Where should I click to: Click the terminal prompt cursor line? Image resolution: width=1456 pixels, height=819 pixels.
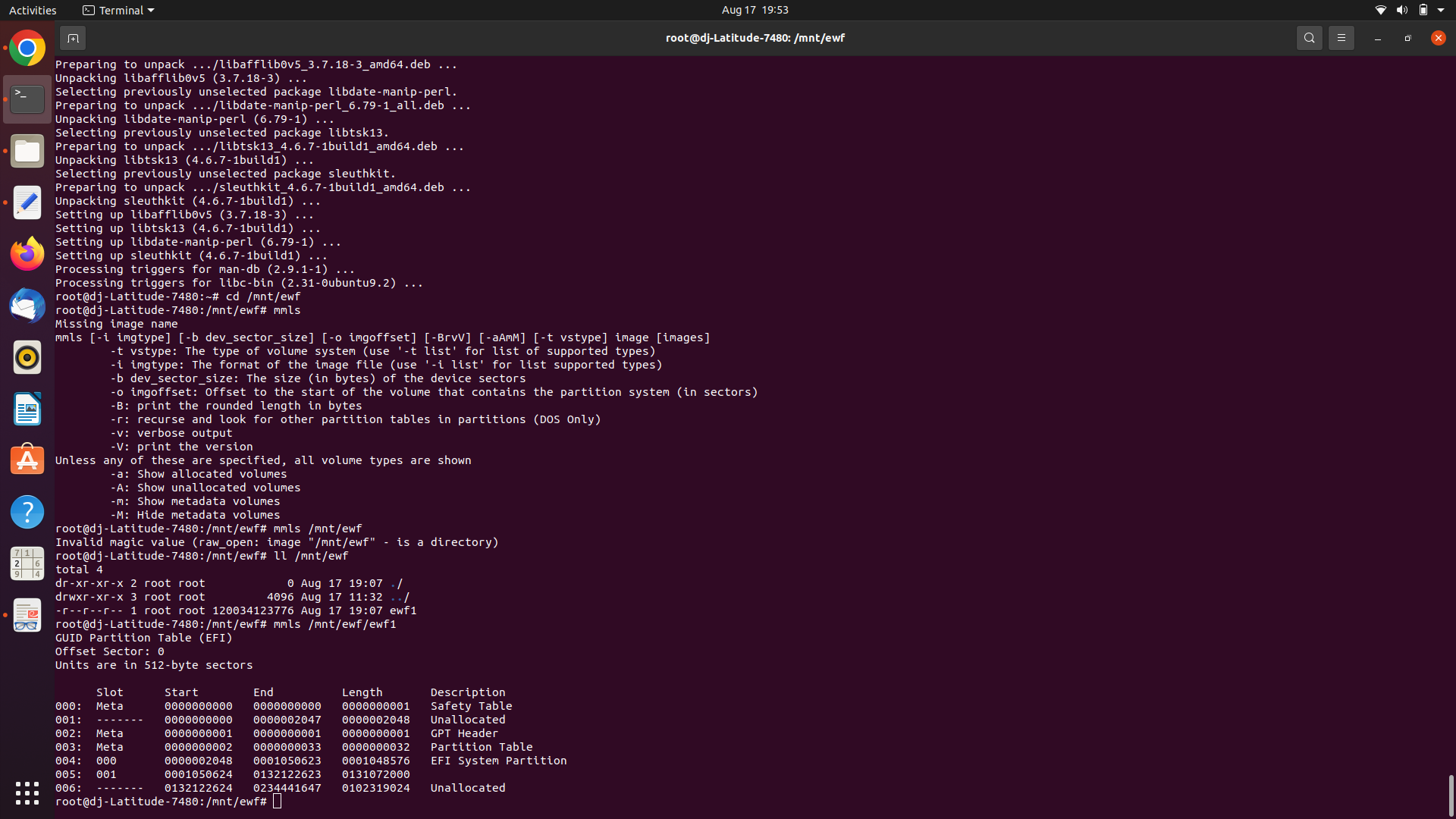(278, 802)
